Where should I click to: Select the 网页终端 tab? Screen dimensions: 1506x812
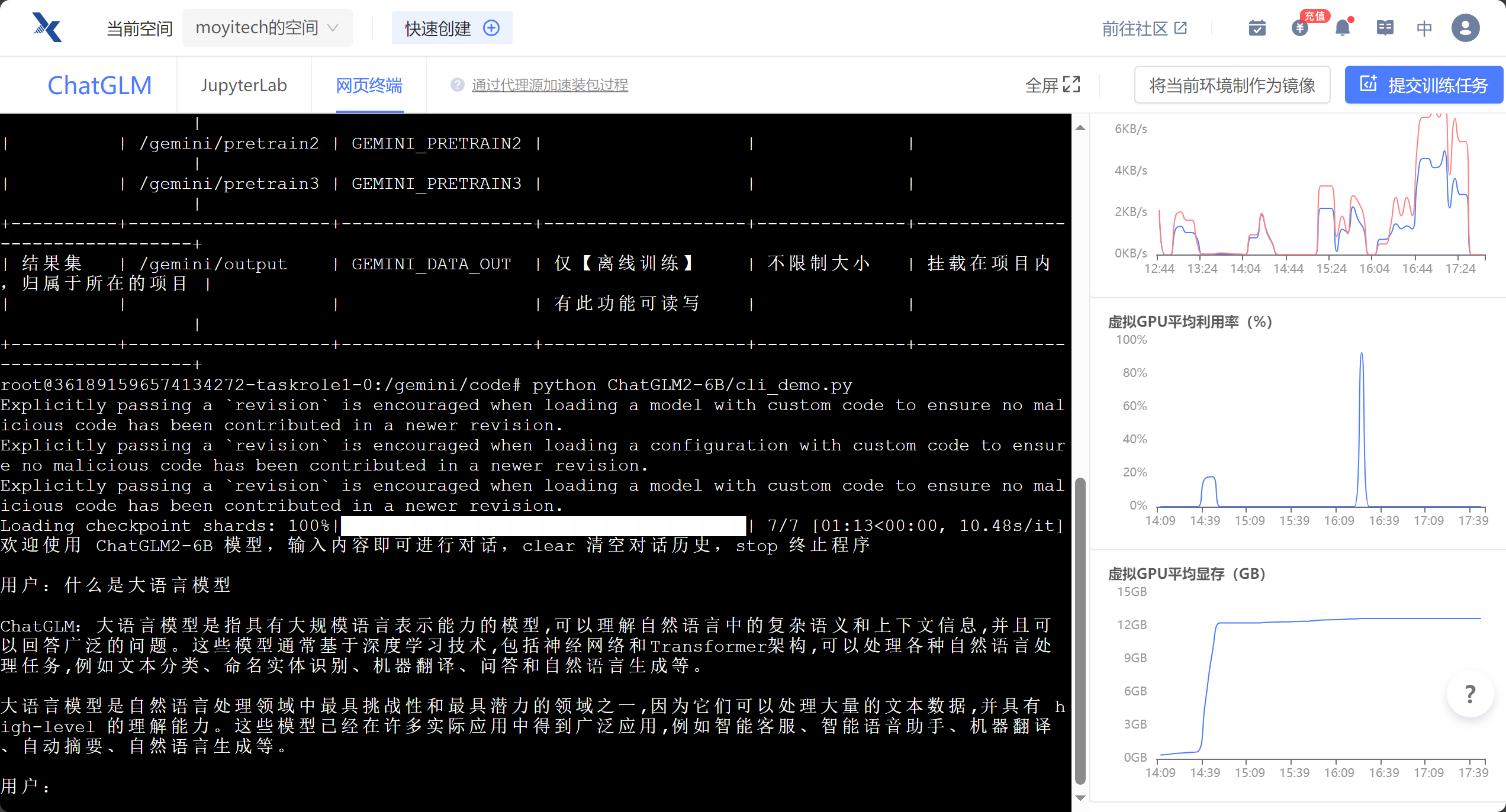369,85
